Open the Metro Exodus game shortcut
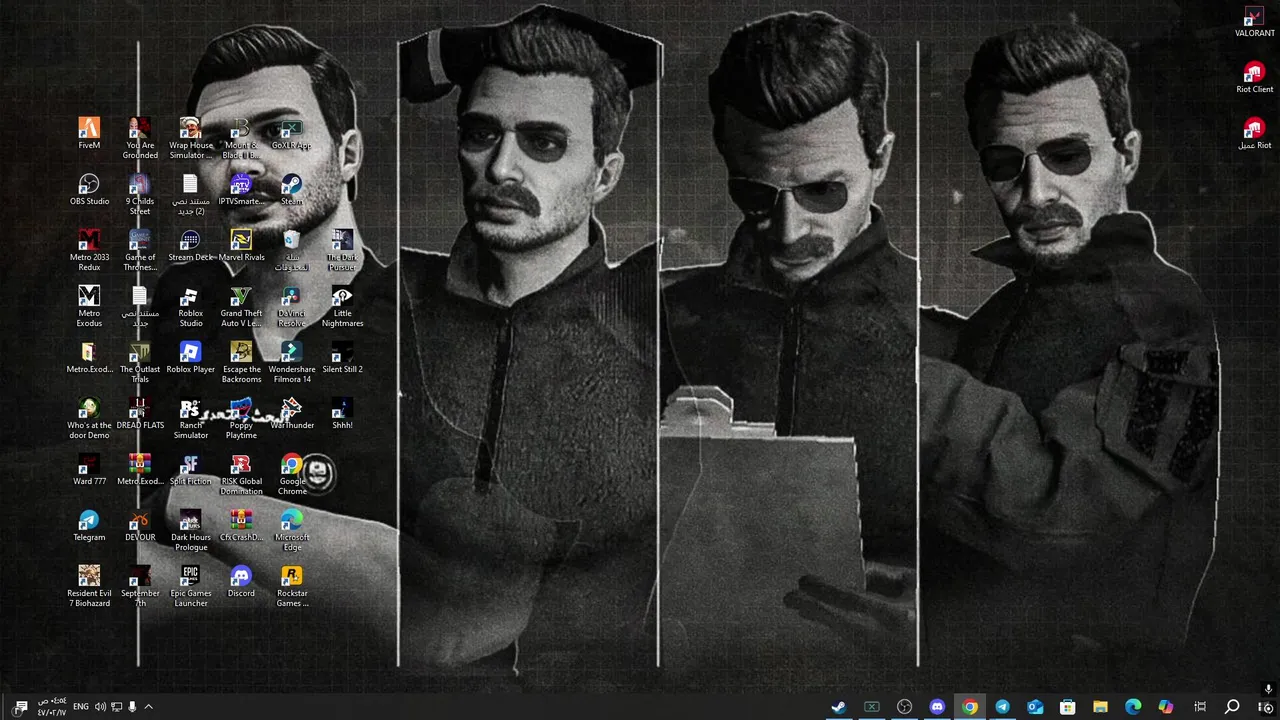The height and width of the screenshot is (720, 1280). pos(89,306)
